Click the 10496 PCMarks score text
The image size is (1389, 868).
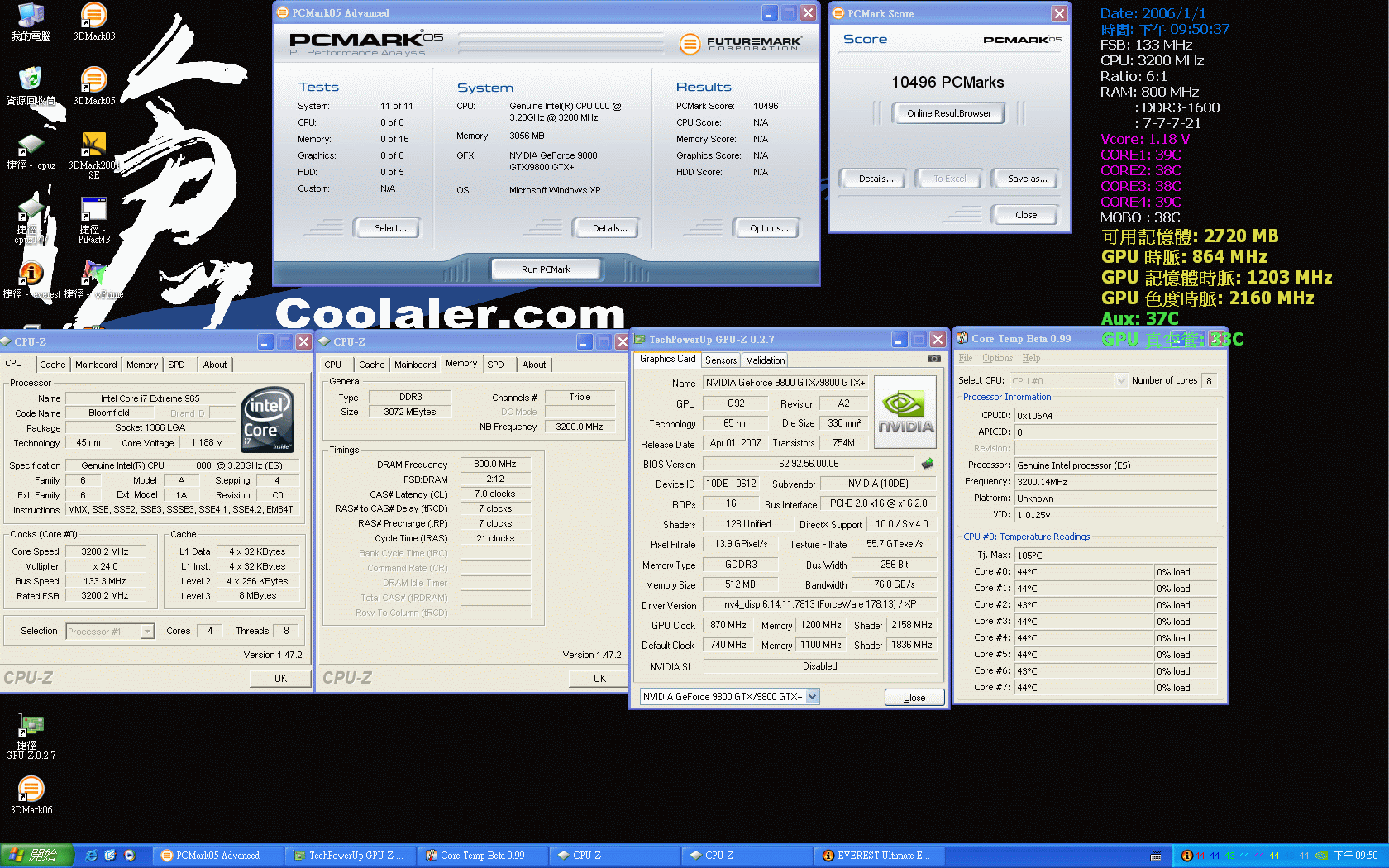(x=947, y=83)
